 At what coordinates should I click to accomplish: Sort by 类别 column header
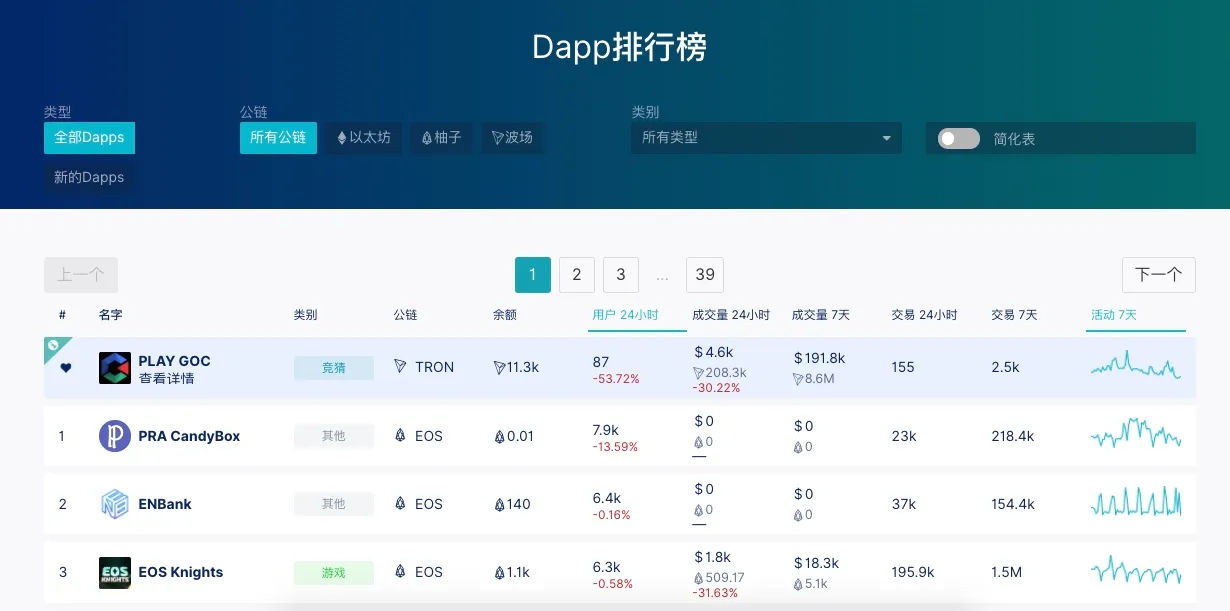(306, 315)
